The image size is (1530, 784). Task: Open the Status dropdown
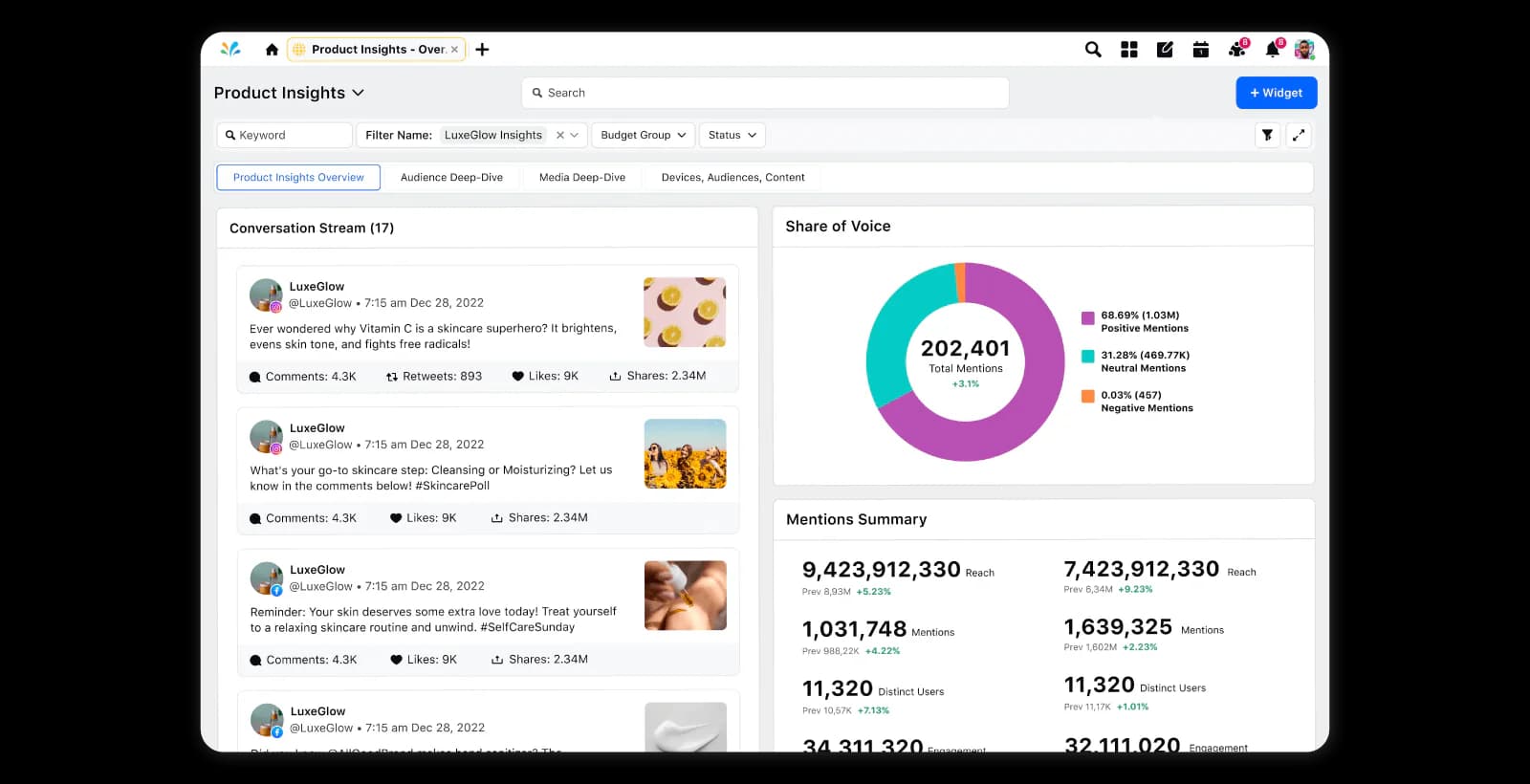point(732,135)
